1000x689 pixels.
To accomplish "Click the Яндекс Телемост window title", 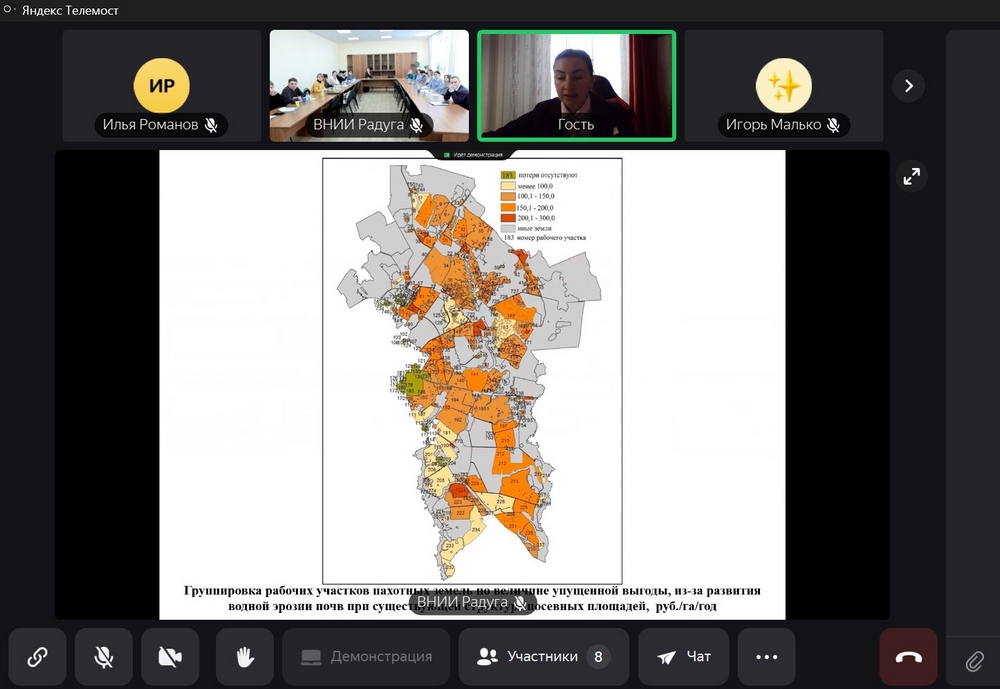I will (70, 10).
